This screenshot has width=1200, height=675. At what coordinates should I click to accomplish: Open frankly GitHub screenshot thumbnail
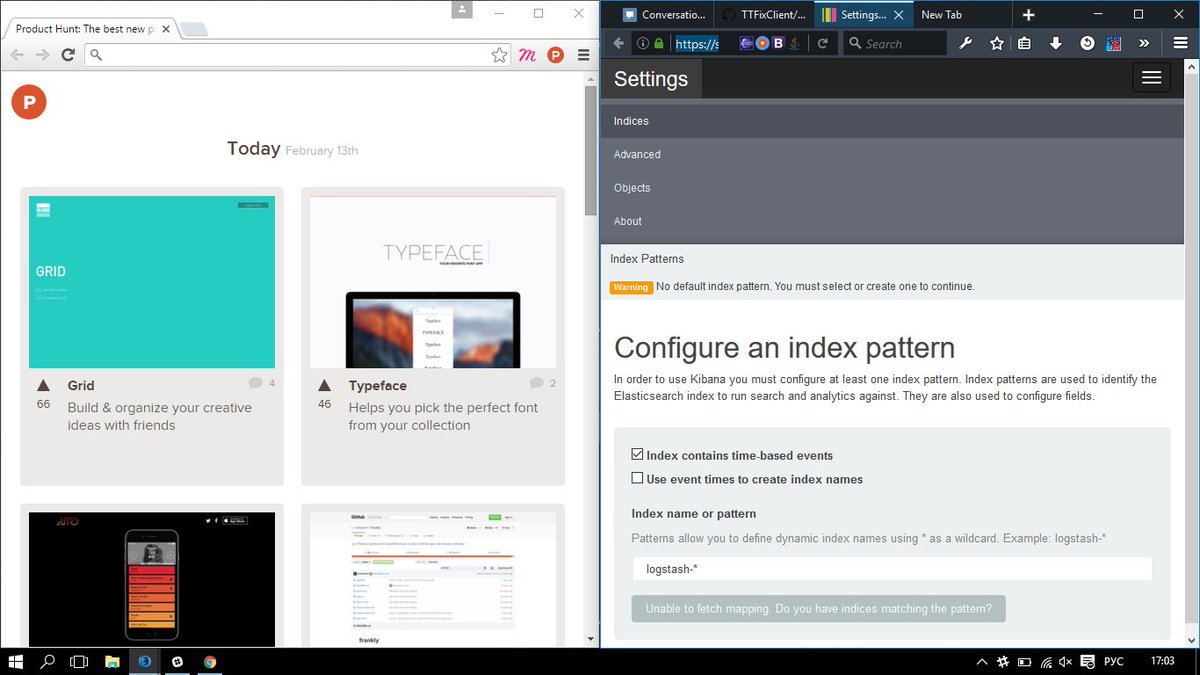click(x=433, y=579)
